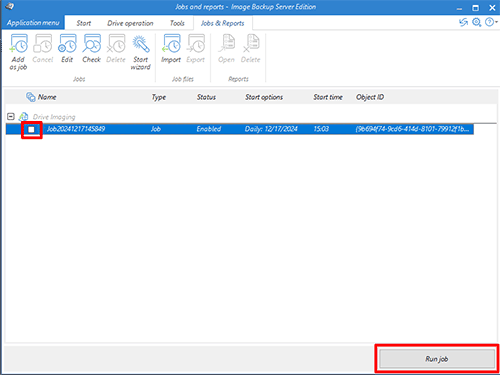Click the 15:03 start time cell

click(321, 129)
